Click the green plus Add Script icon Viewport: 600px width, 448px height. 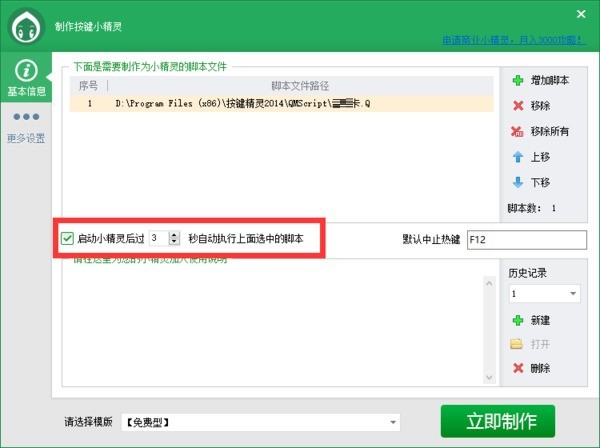click(x=517, y=80)
